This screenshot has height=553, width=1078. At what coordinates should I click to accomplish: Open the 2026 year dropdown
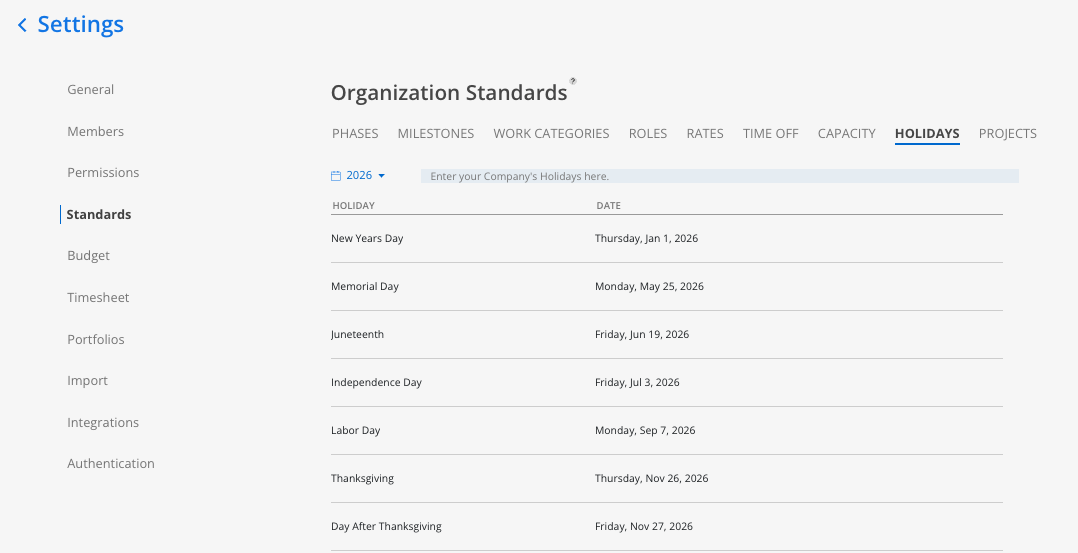coord(365,175)
